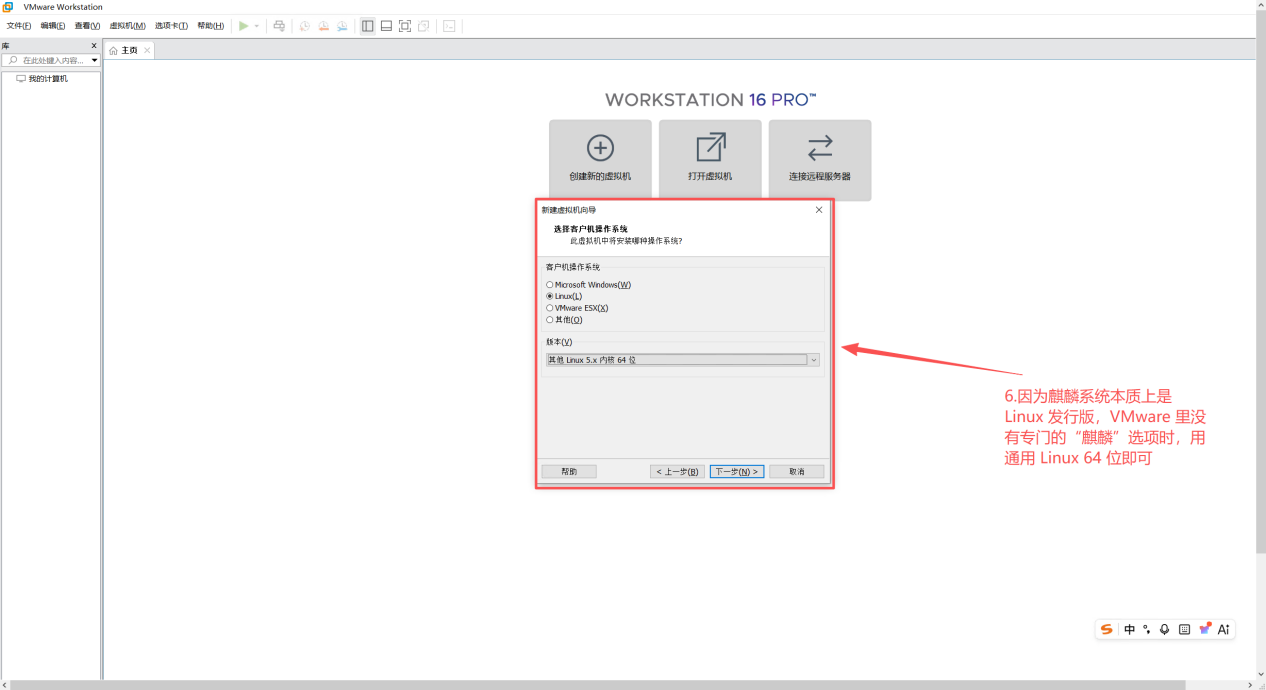
Task: Click the scroll-left arrow of horizontal scrollbar
Action: pyautogui.click(x=4, y=685)
